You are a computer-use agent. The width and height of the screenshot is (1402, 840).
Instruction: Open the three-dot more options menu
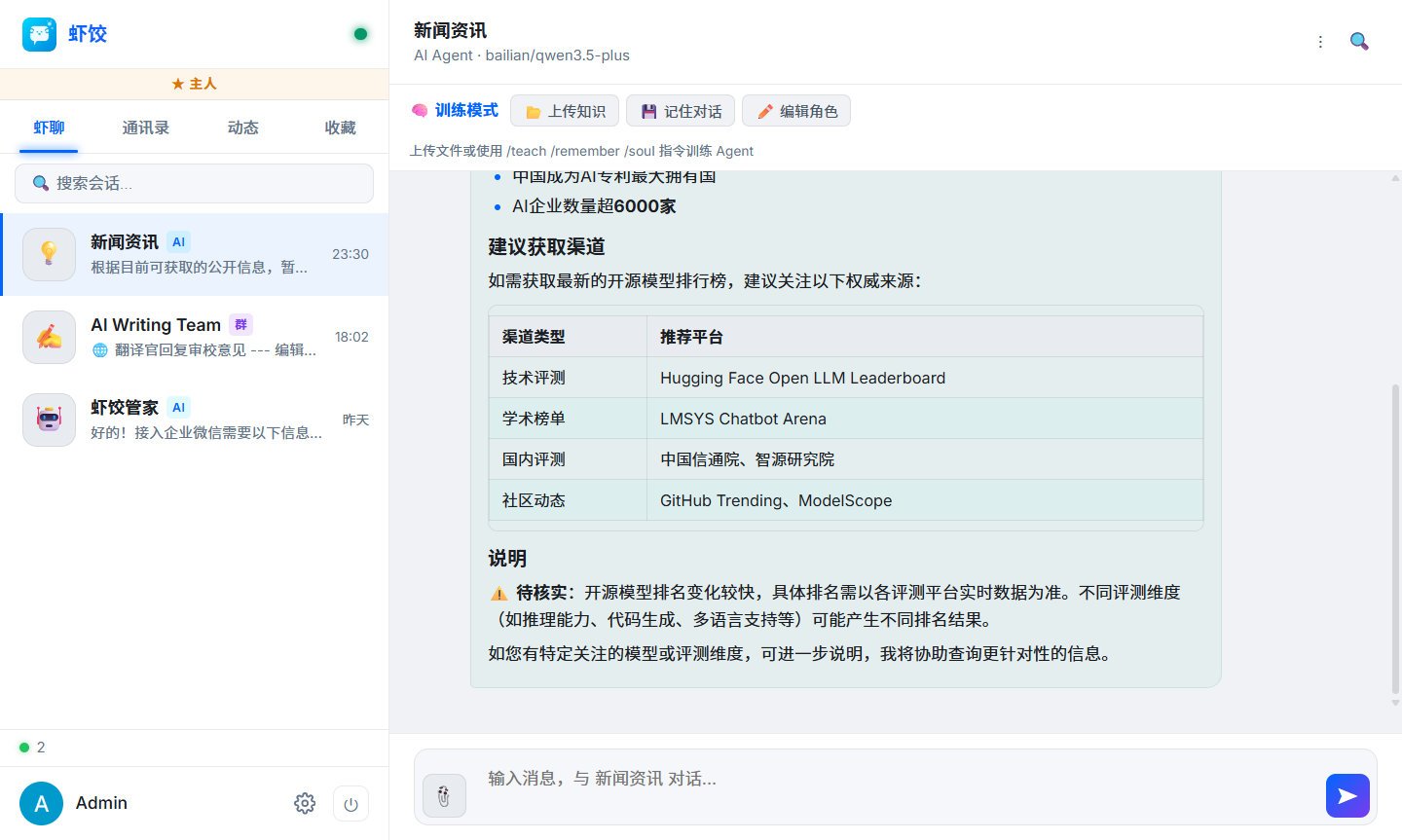(x=1320, y=42)
